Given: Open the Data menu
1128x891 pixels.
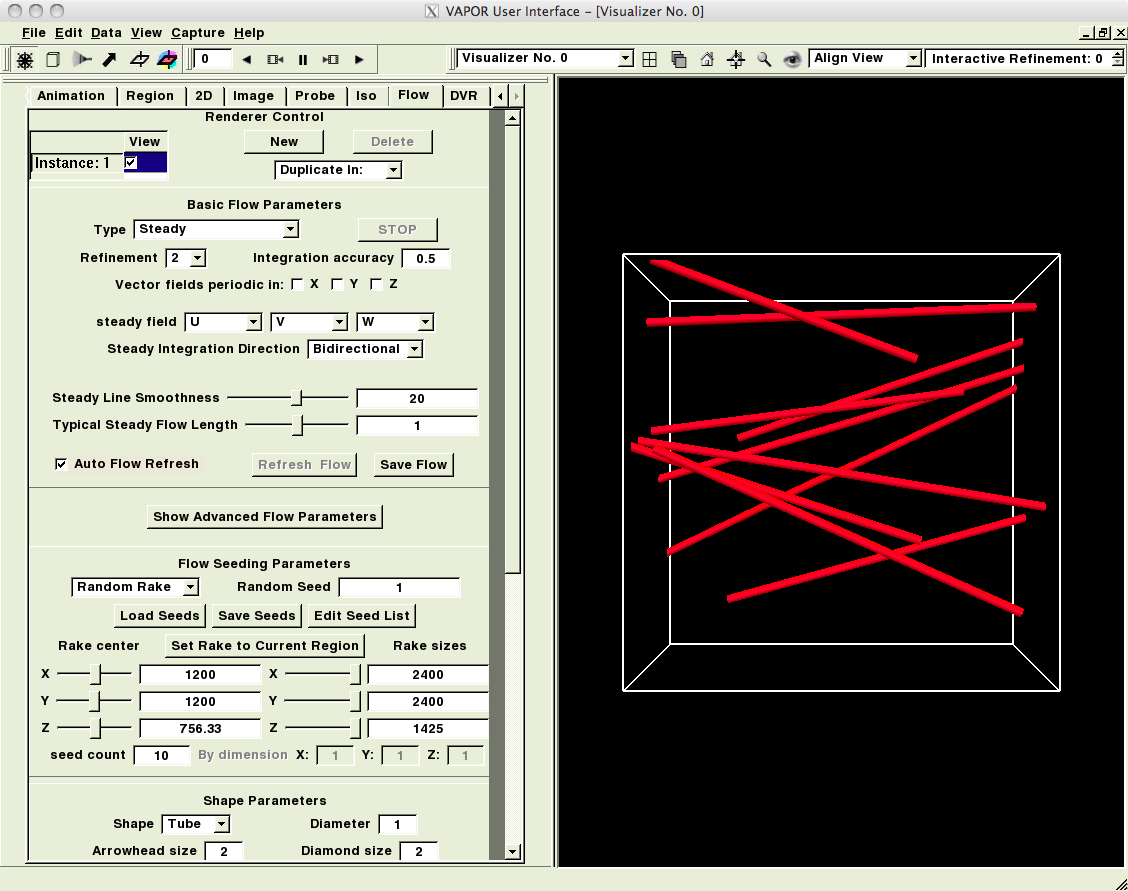Looking at the screenshot, I should (106, 33).
